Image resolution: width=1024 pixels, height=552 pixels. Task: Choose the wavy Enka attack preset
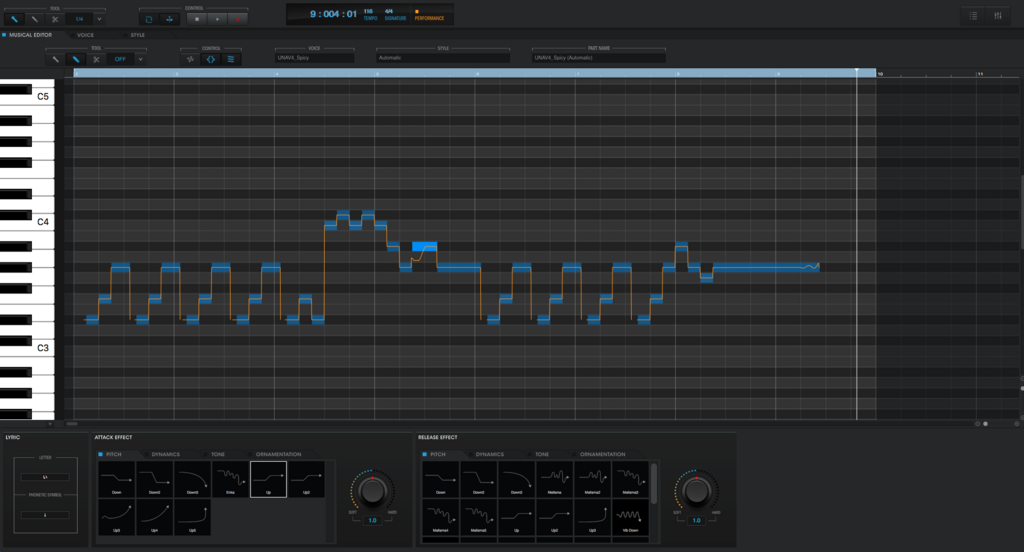pos(230,479)
